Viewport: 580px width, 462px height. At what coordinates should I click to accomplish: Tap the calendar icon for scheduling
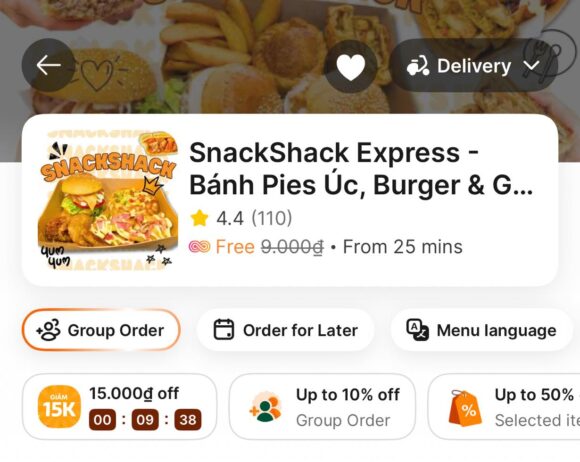(x=224, y=329)
